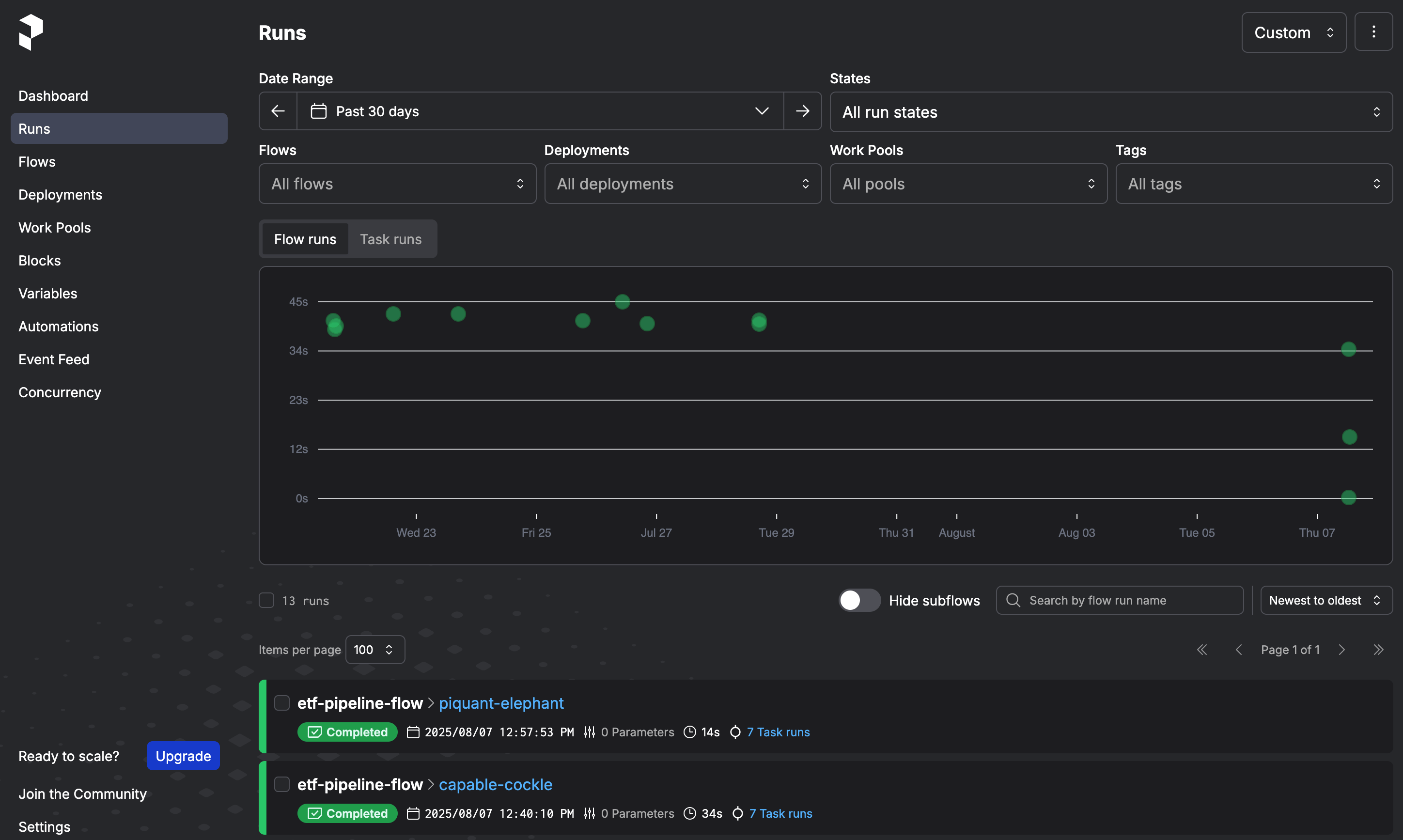Click the Prefect logo icon
The image size is (1403, 840).
(31, 32)
